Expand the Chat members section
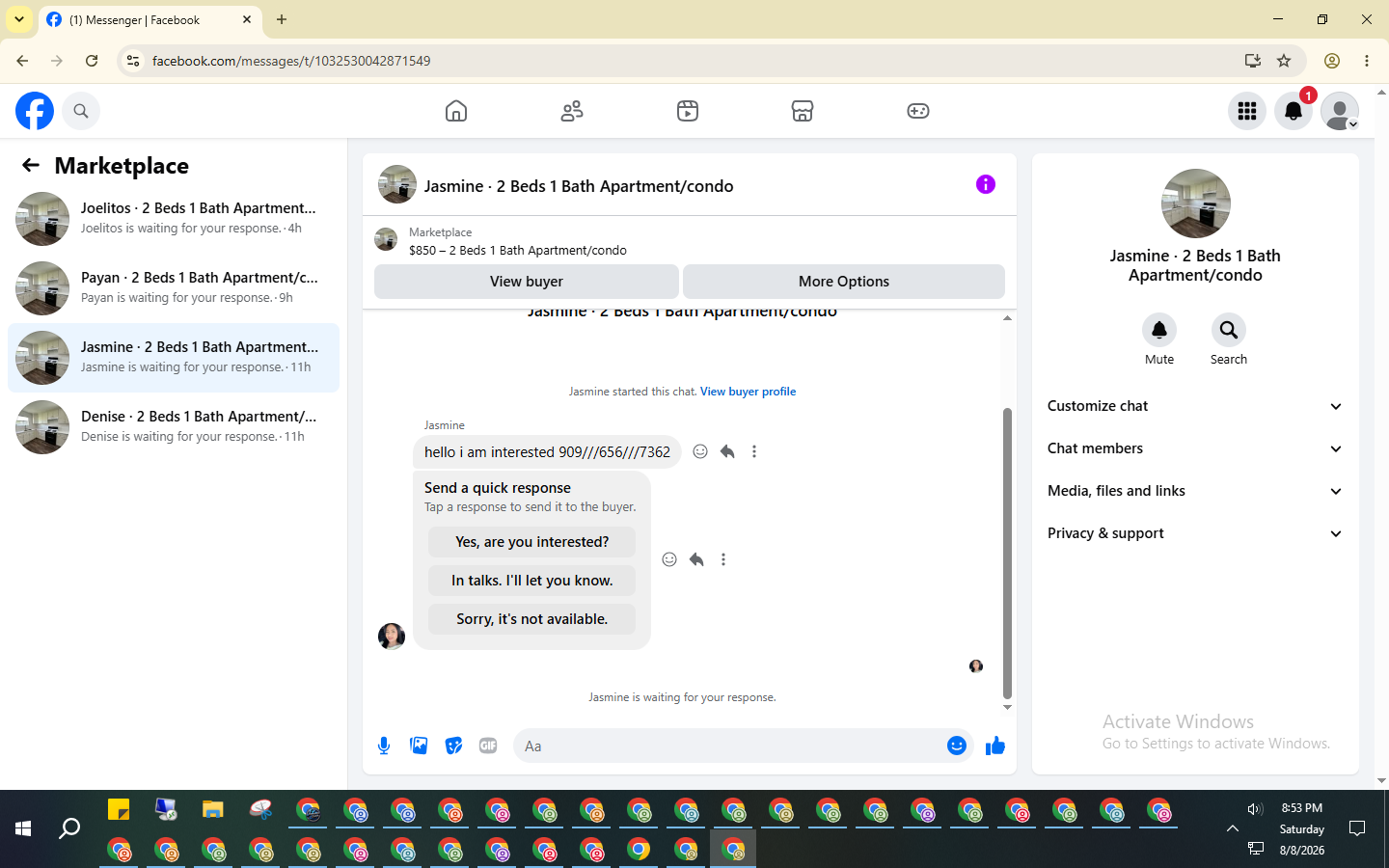1389x868 pixels. (1195, 448)
